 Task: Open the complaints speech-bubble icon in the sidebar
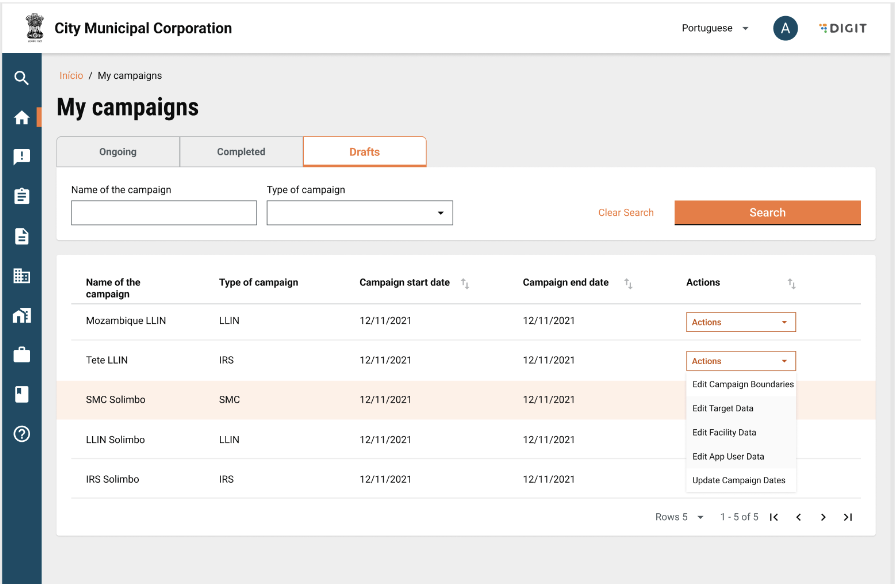[21, 157]
